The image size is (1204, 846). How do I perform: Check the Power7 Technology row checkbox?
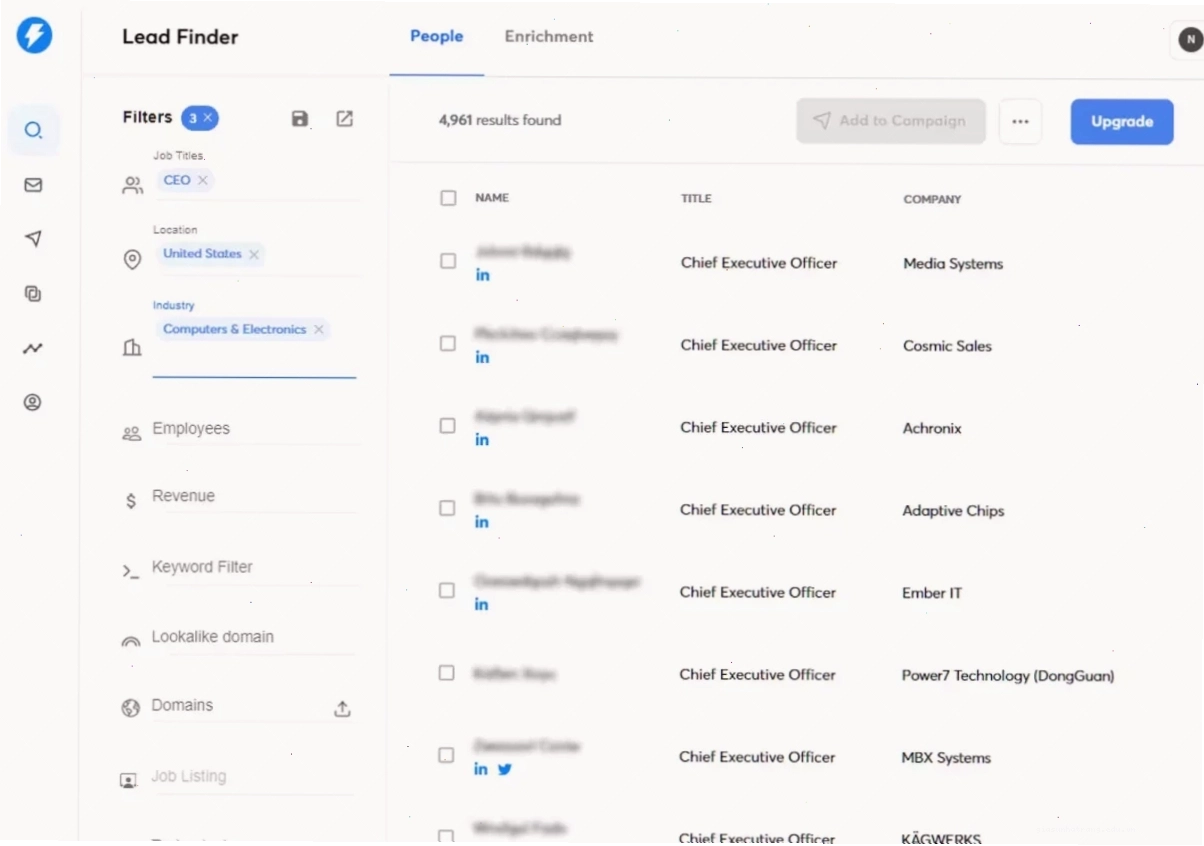[447, 673]
